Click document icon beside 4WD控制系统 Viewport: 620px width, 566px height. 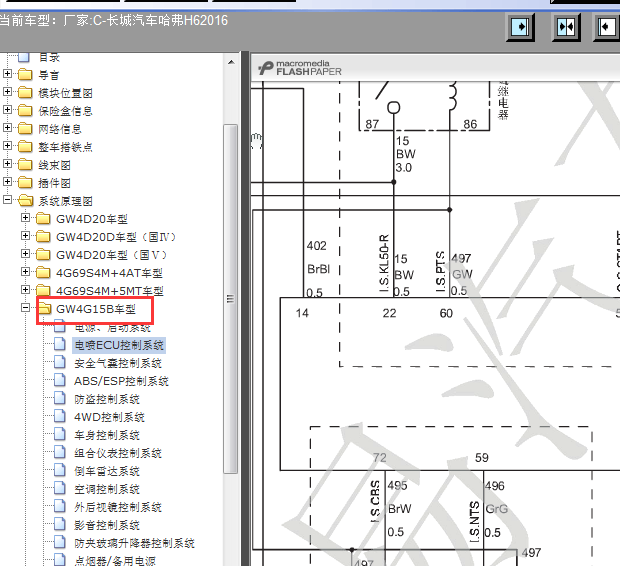60,416
